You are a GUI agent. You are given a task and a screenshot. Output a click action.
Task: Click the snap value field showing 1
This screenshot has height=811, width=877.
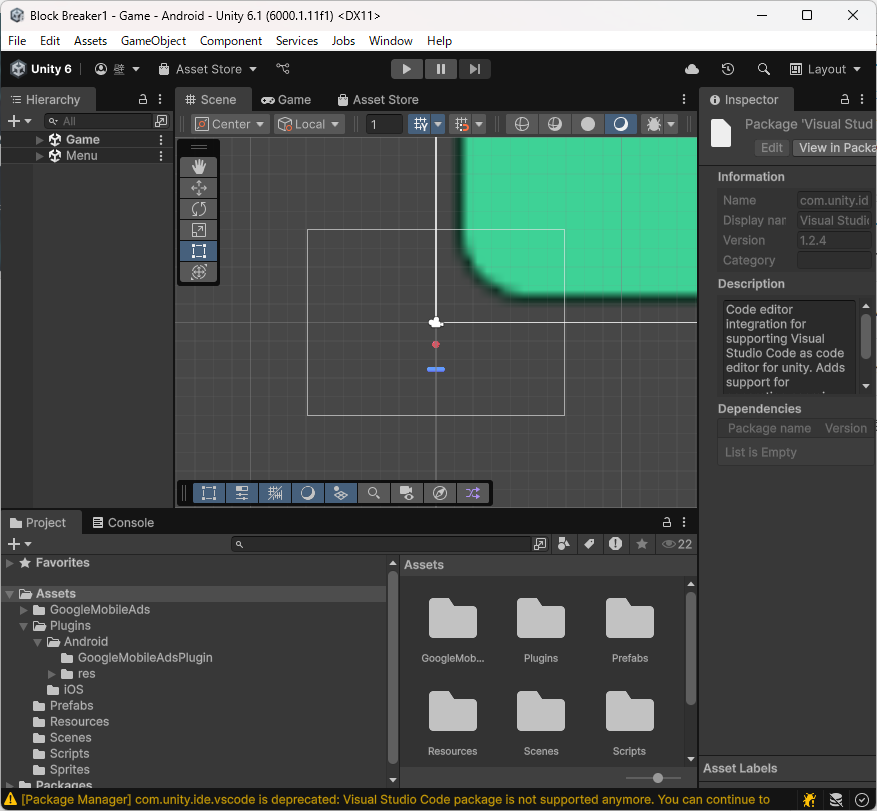click(384, 124)
